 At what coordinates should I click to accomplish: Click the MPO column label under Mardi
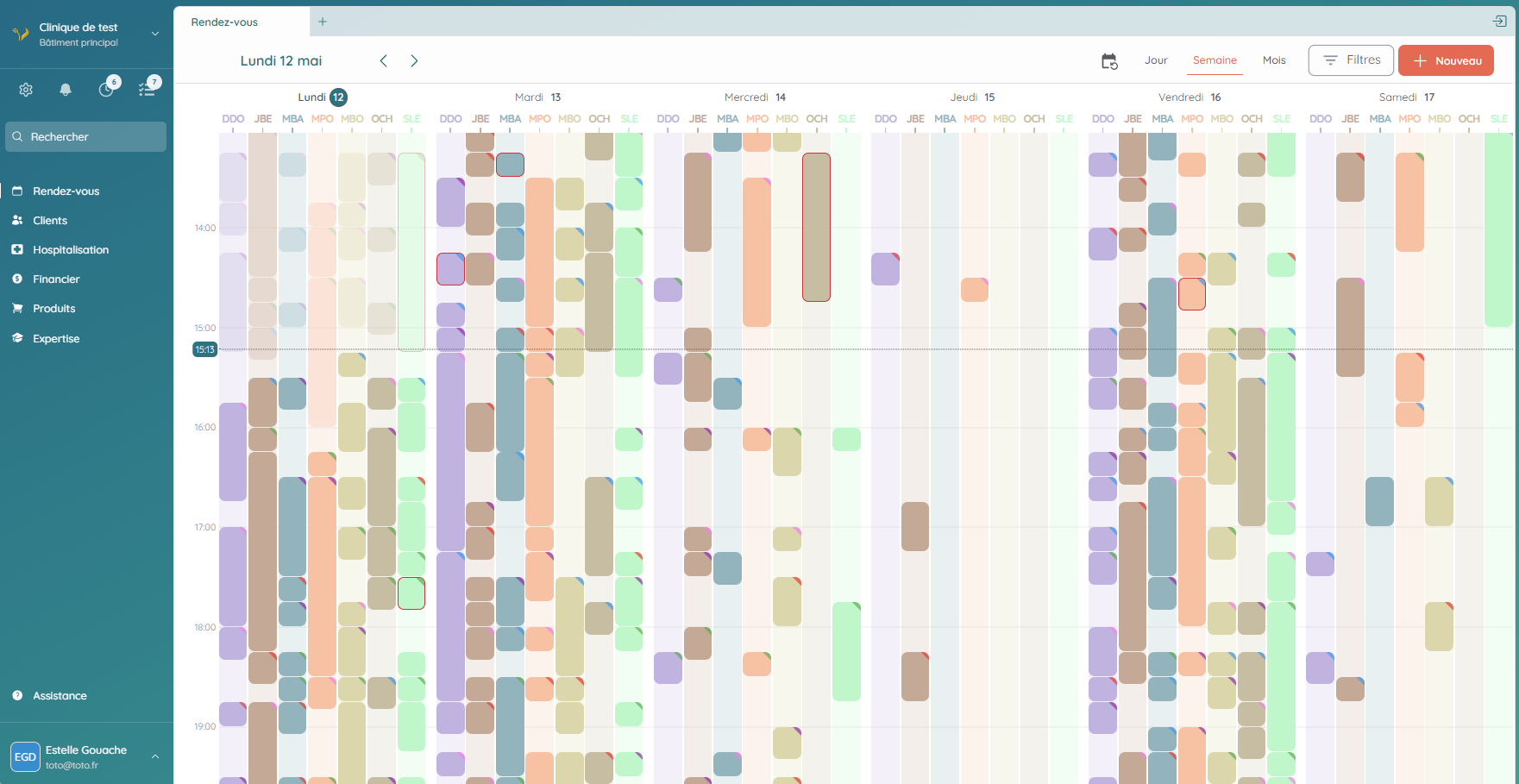540,119
